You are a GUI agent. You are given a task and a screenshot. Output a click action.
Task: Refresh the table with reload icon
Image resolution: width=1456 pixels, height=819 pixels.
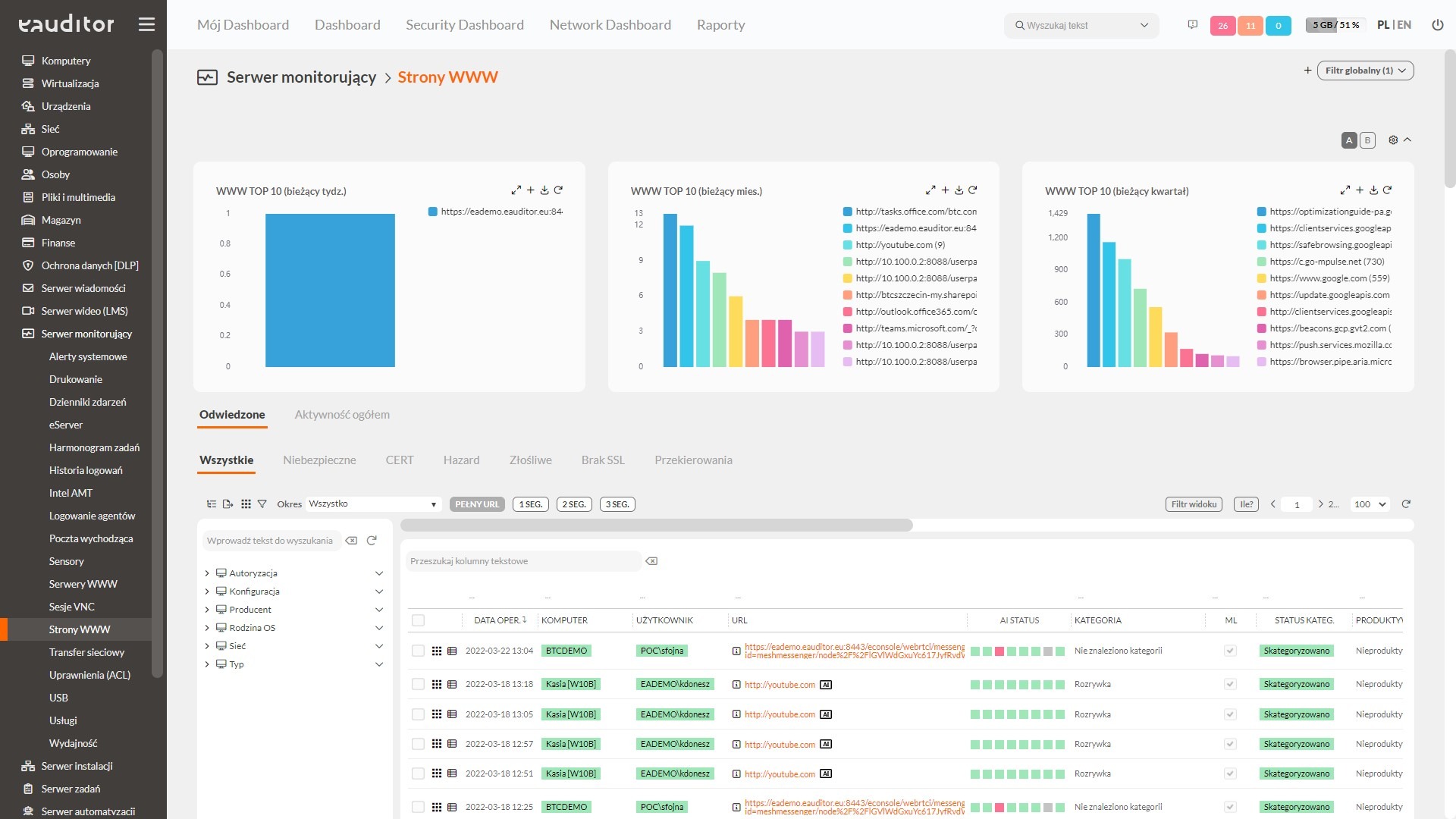pos(1406,504)
